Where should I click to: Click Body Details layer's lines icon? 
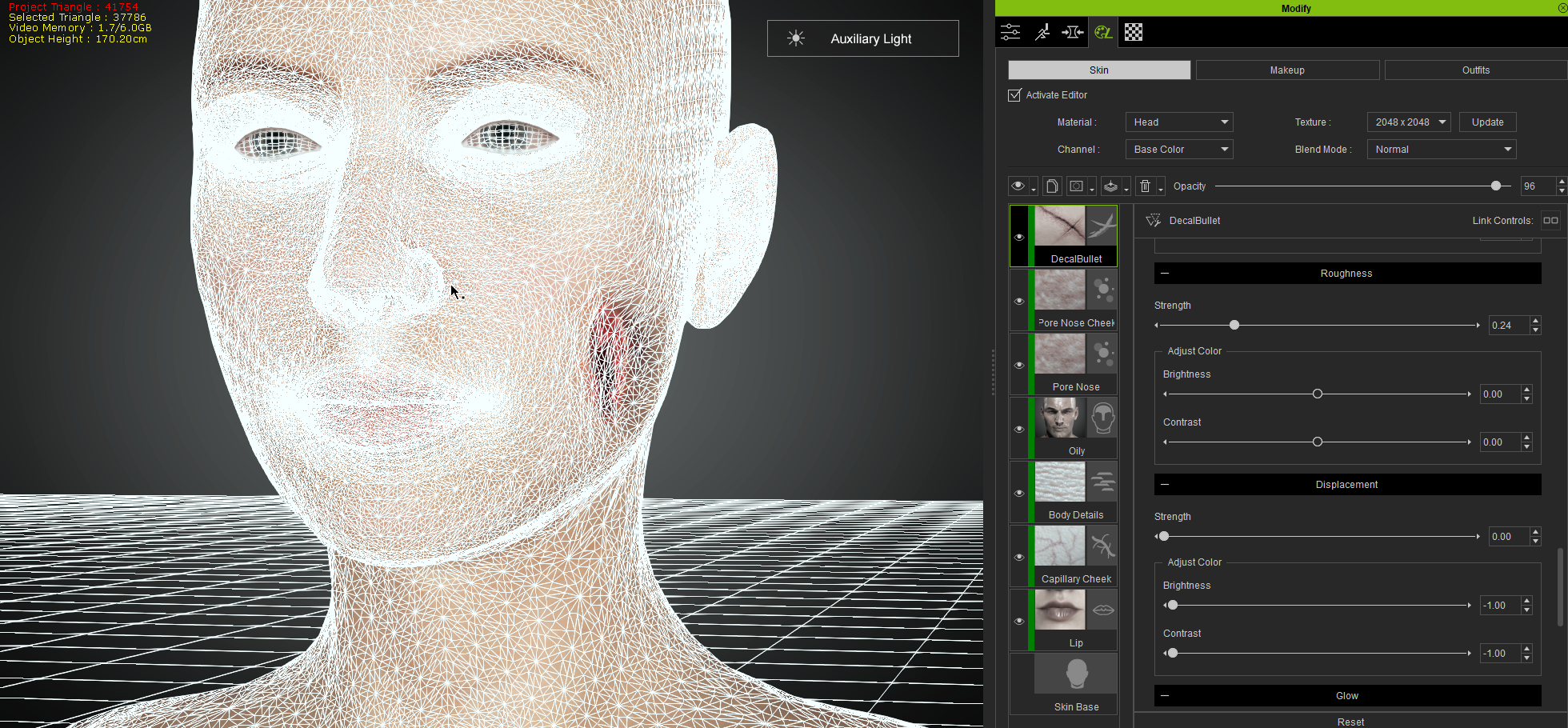(x=1102, y=482)
